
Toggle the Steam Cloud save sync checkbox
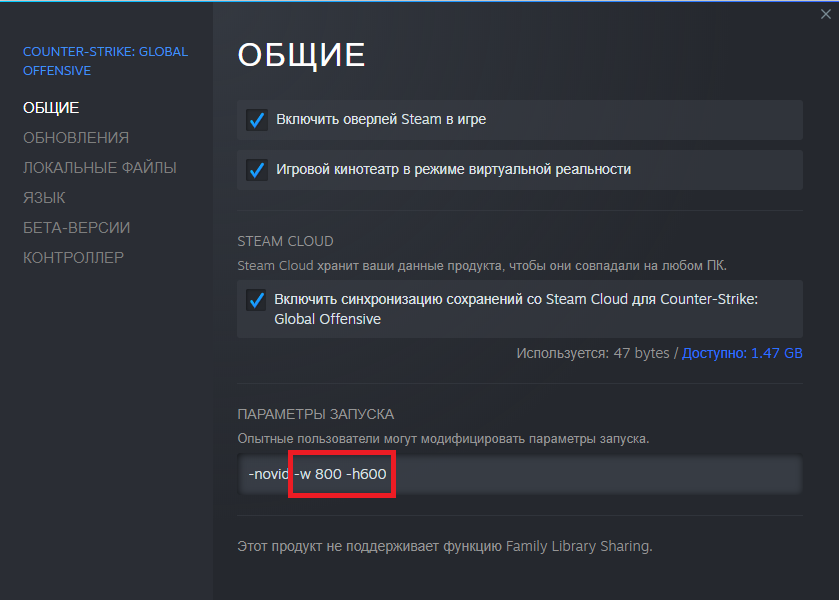click(x=257, y=300)
